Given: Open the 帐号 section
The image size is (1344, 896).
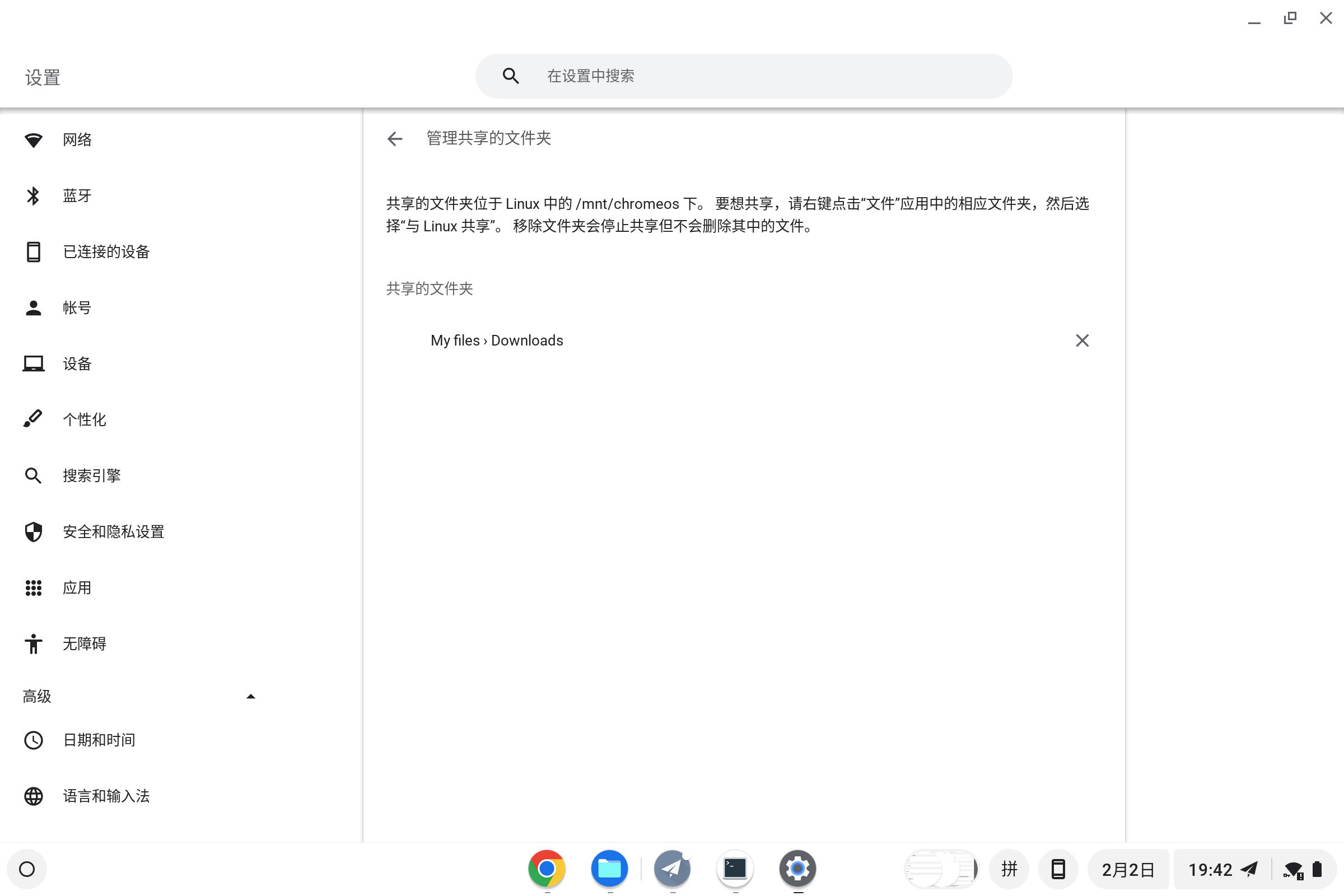Looking at the screenshot, I should (77, 307).
